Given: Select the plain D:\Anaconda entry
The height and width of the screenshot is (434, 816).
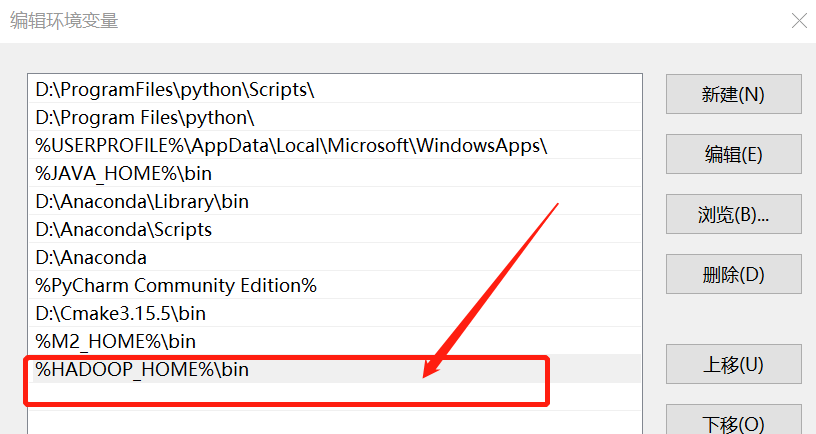Looking at the screenshot, I should pos(91,257).
